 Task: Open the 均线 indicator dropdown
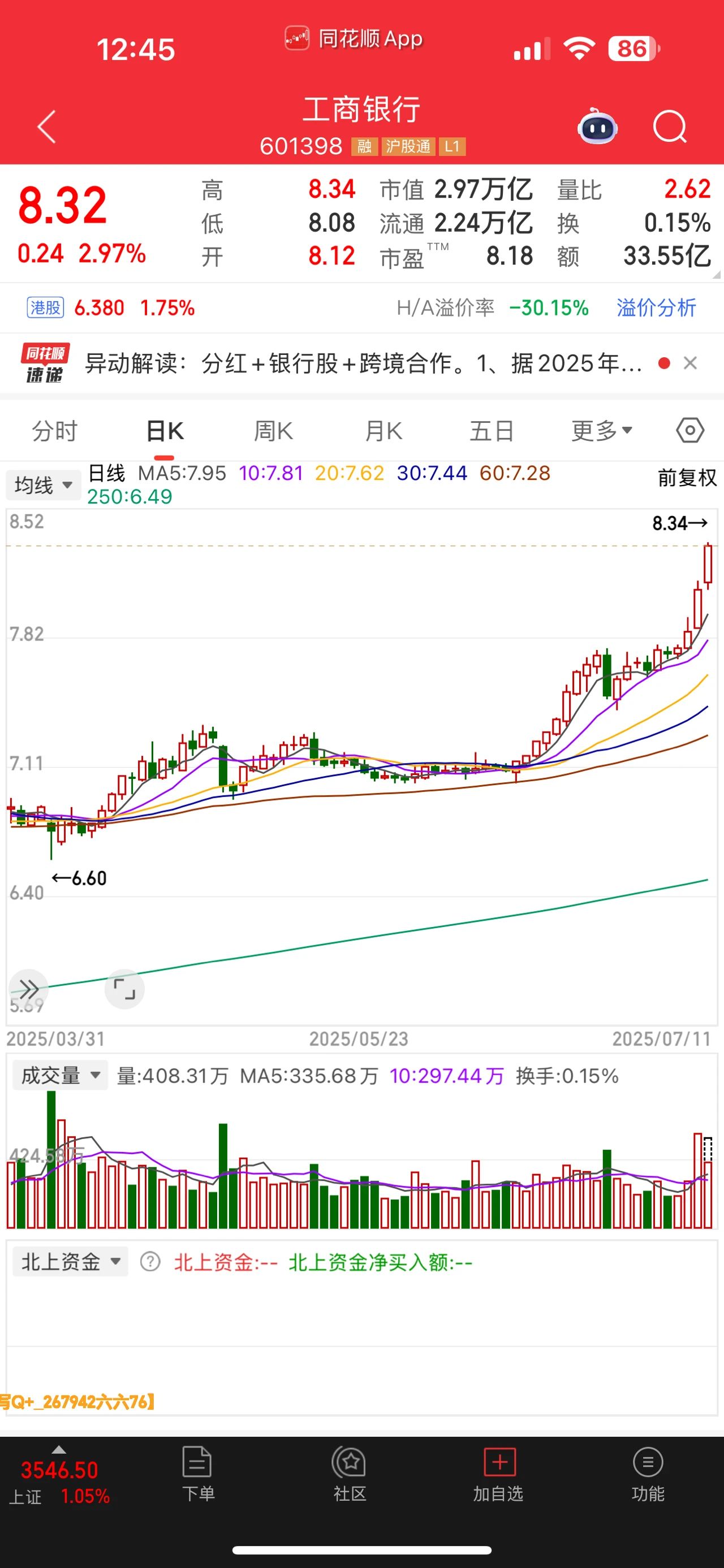tap(43, 485)
